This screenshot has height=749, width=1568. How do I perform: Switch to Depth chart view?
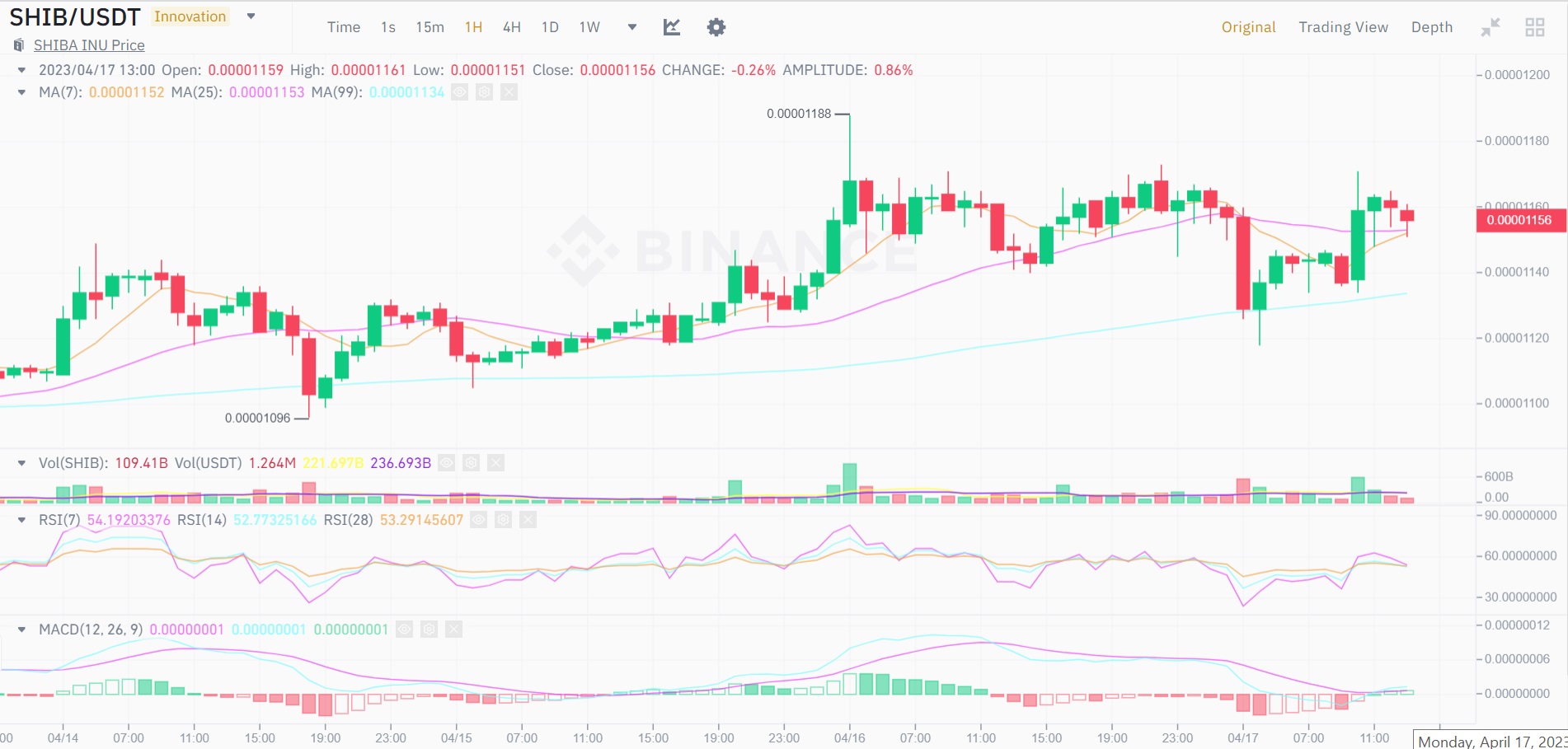1432,27
